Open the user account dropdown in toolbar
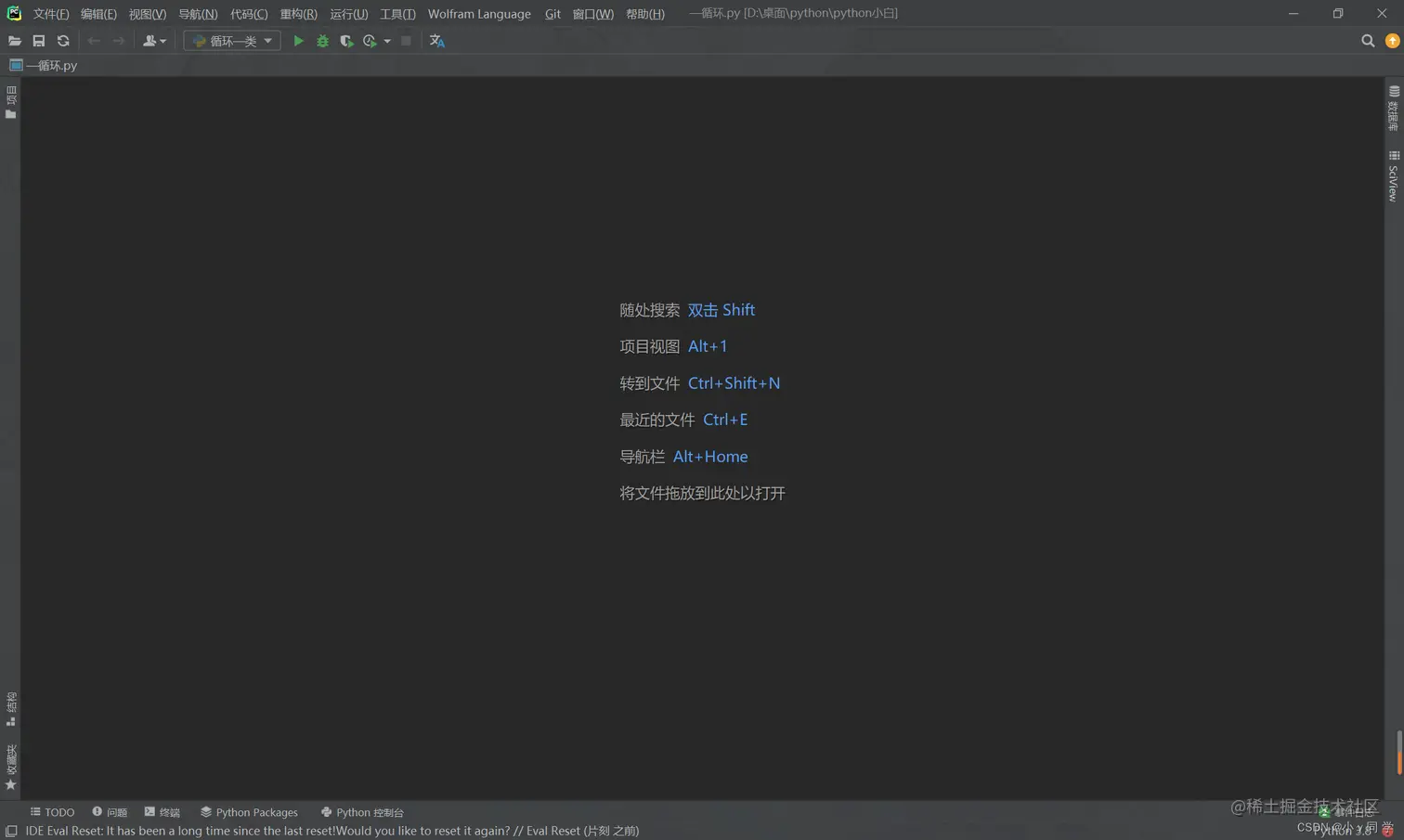The width and height of the screenshot is (1404, 840). (154, 41)
